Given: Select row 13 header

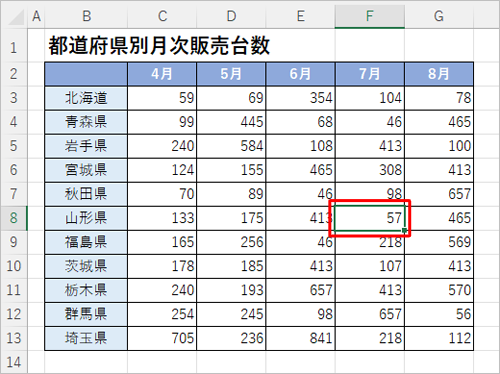Looking at the screenshot, I should [x=14, y=338].
